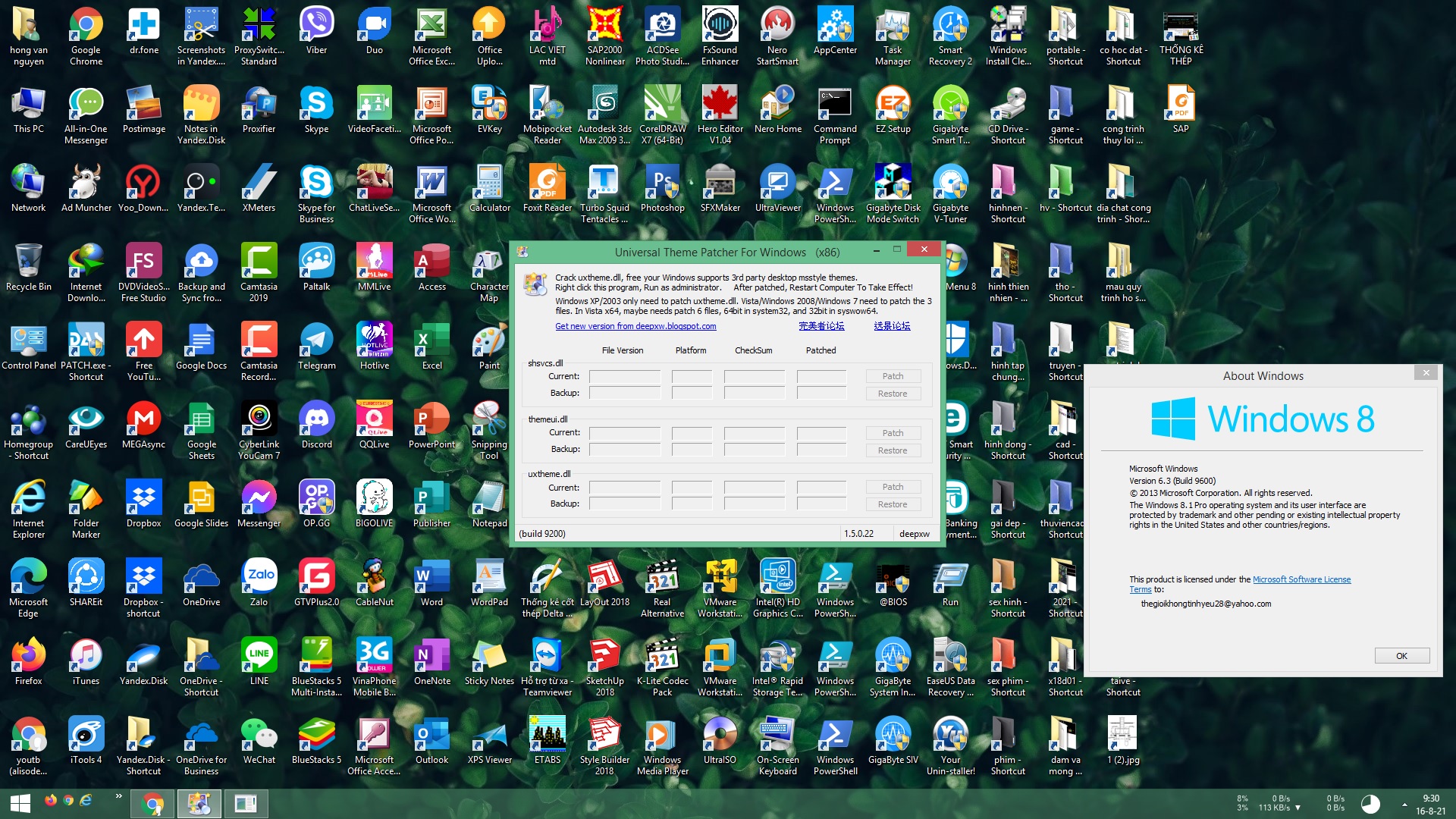Click the Patch button for themeui.dll
1456x819 pixels.
893,433
